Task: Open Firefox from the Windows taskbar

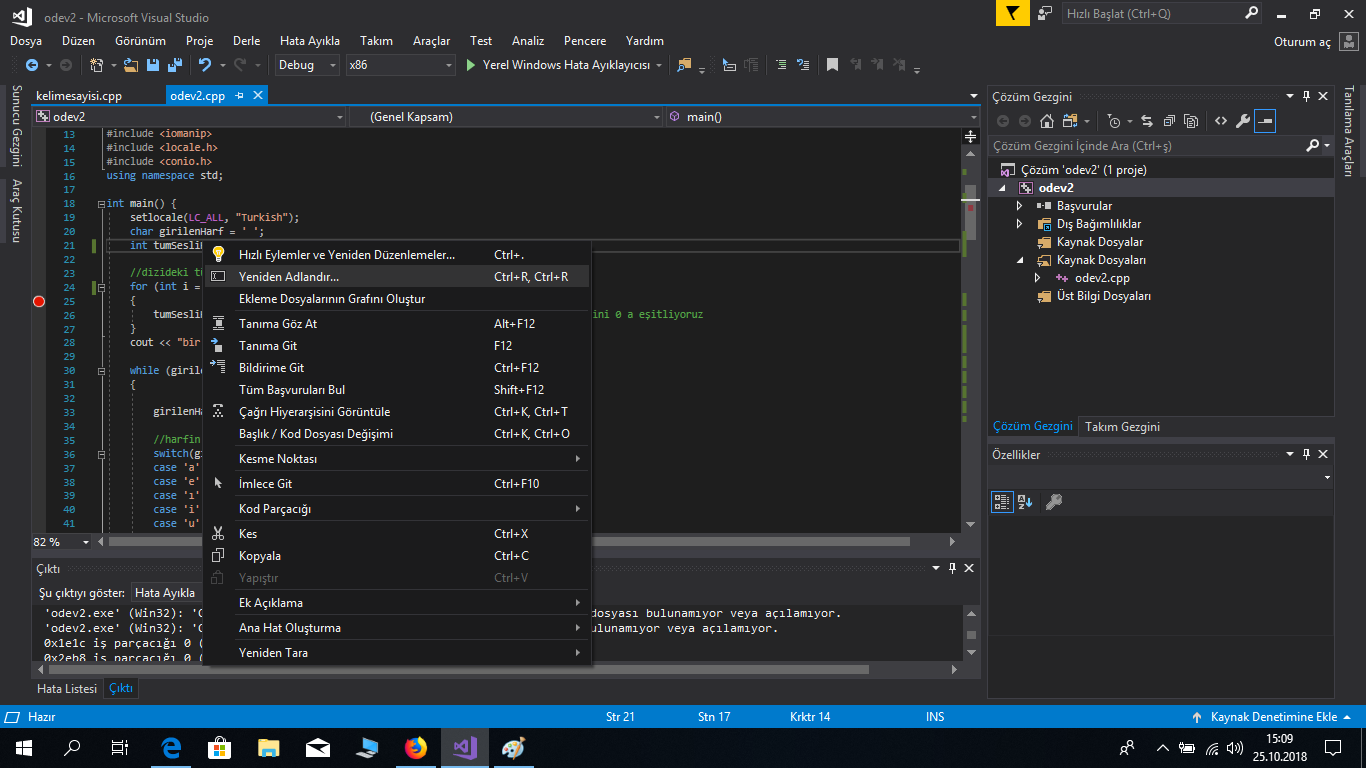Action: [415, 748]
